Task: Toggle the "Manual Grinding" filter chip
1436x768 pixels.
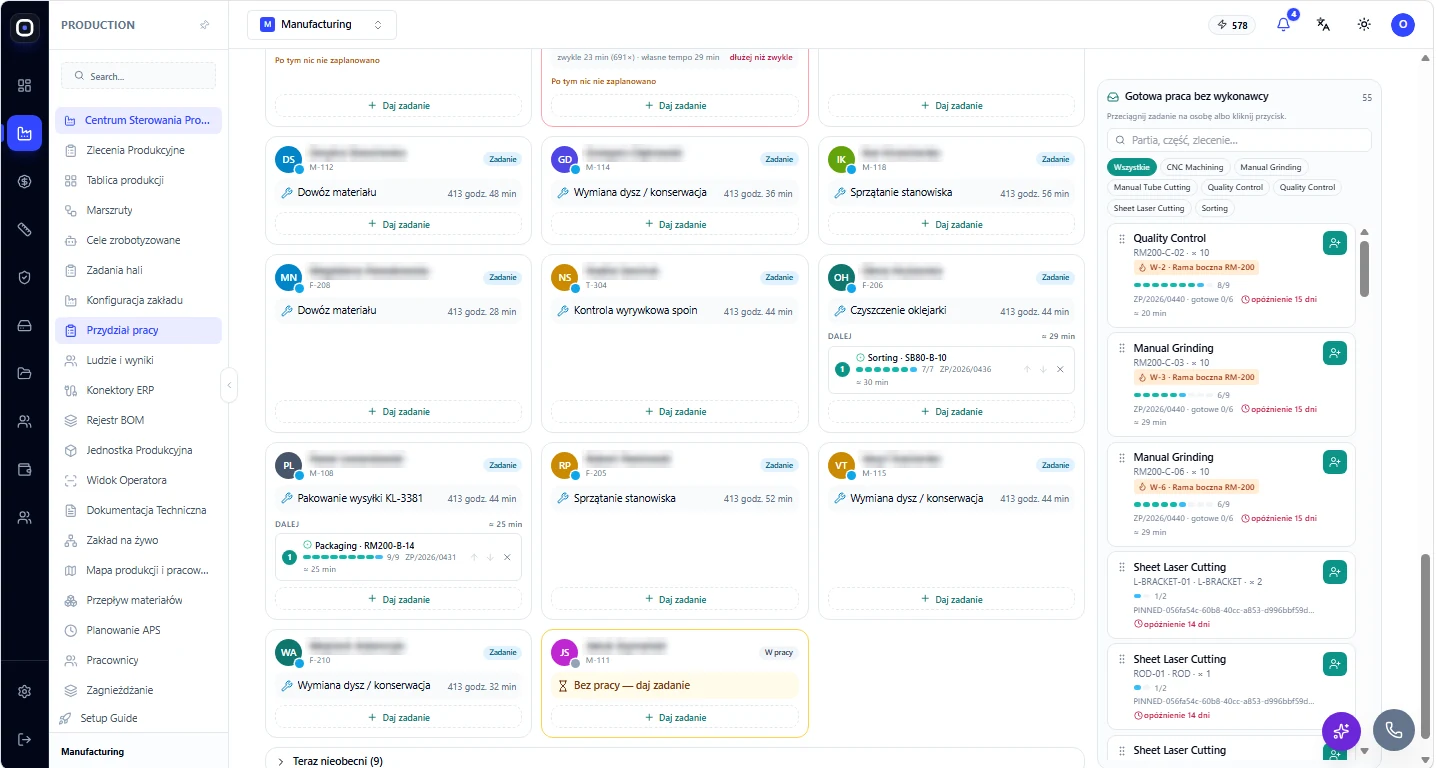Action: click(x=1271, y=167)
